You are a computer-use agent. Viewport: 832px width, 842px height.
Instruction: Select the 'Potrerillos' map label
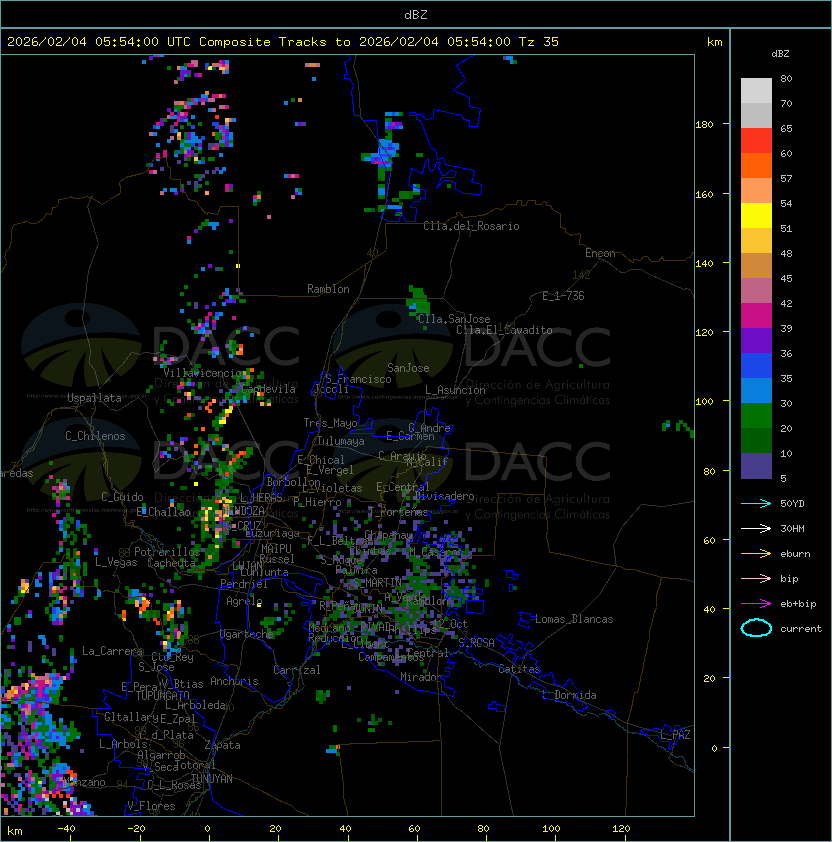tap(167, 552)
